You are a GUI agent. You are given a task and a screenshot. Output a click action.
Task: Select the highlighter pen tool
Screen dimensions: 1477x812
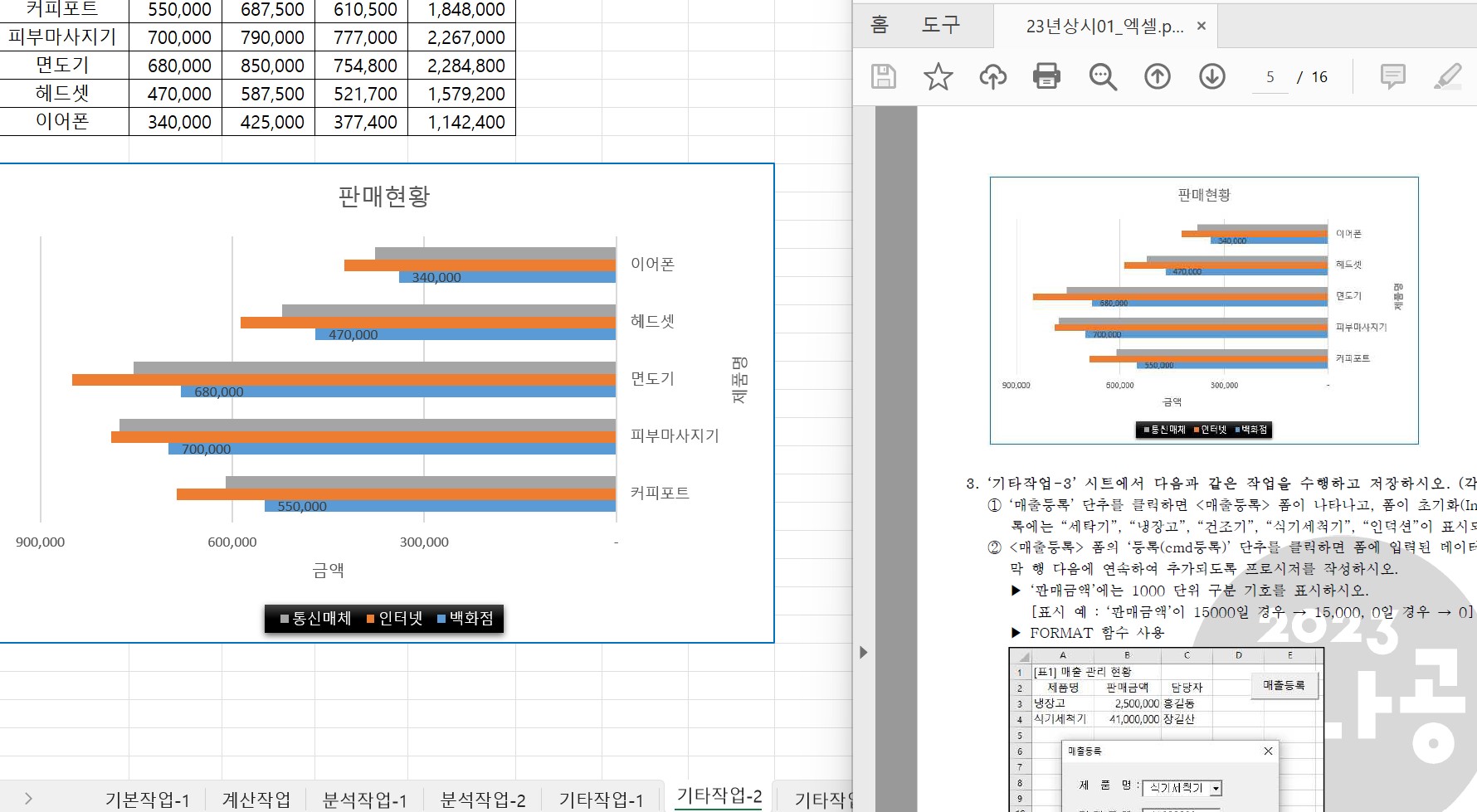1447,76
